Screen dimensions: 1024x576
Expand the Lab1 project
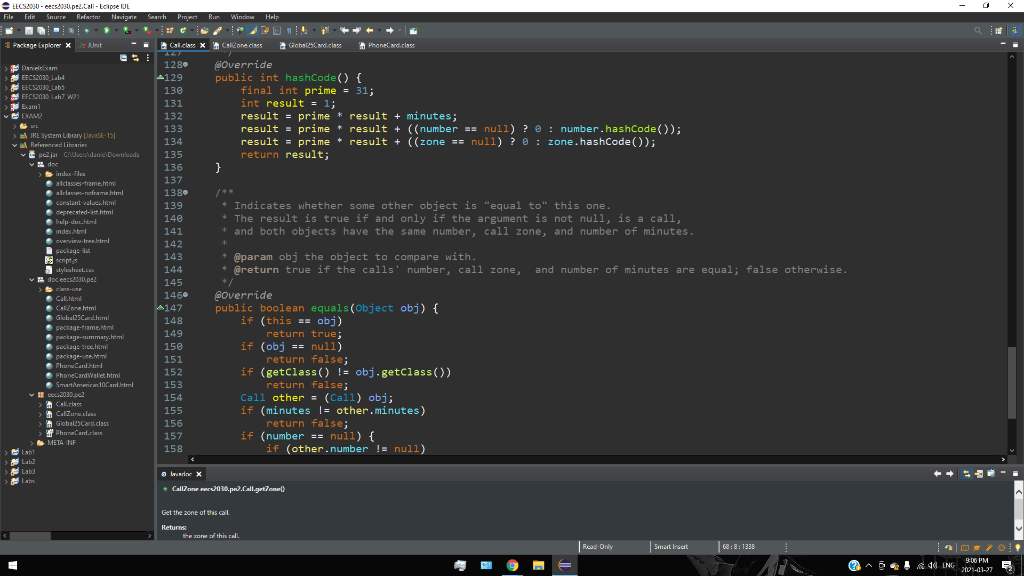pyautogui.click(x=7, y=452)
